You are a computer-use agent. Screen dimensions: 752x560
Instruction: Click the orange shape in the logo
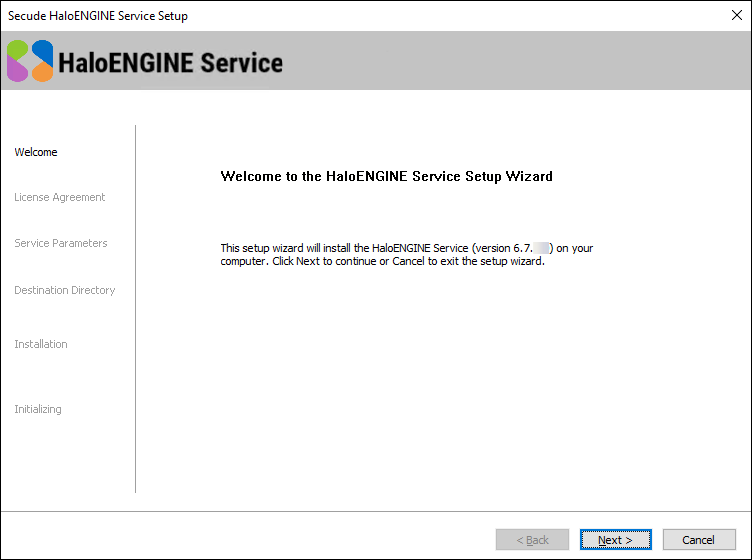42,72
